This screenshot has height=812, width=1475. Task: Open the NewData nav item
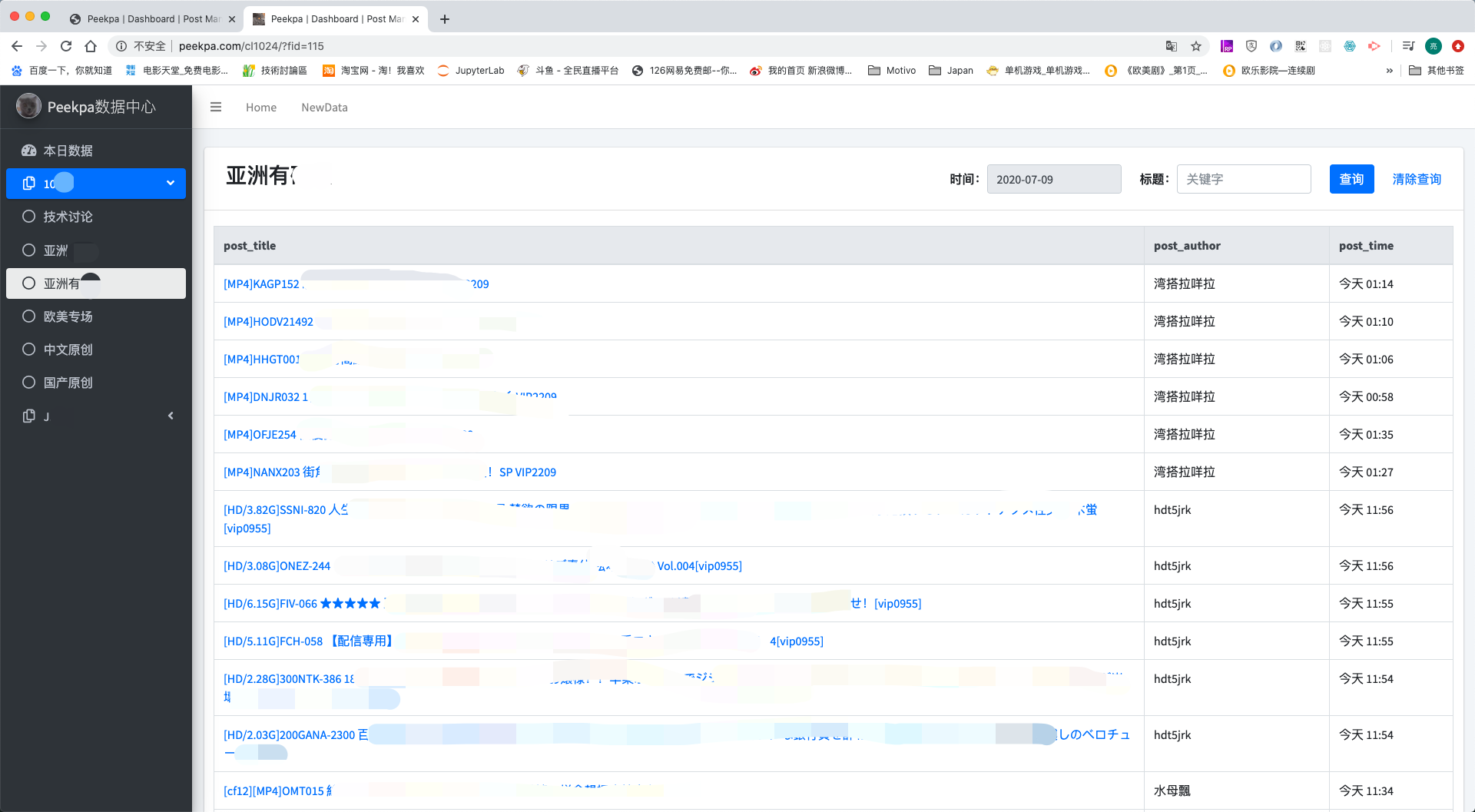(324, 108)
